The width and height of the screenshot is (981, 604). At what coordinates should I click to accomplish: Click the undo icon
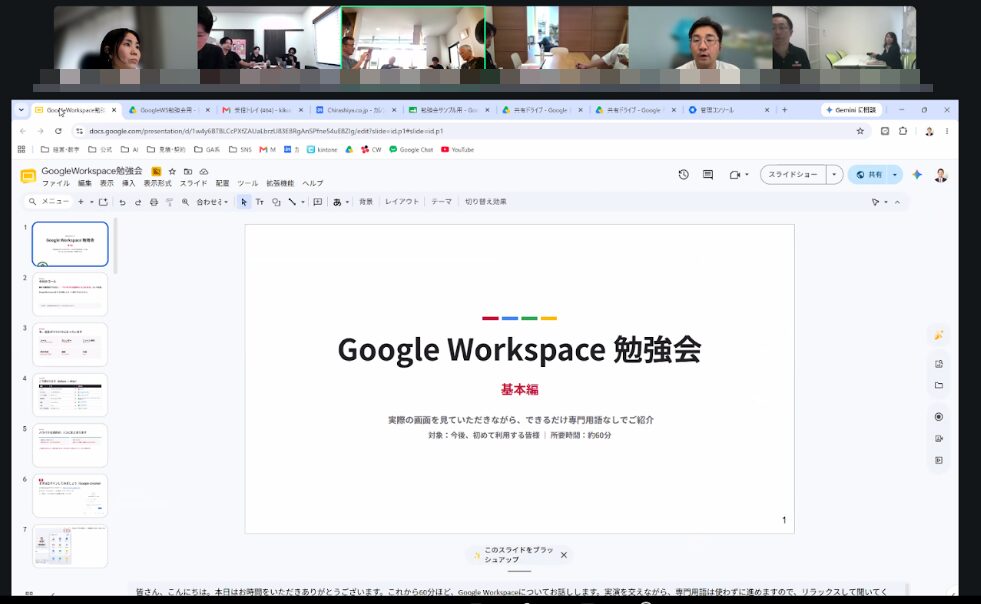(x=123, y=202)
